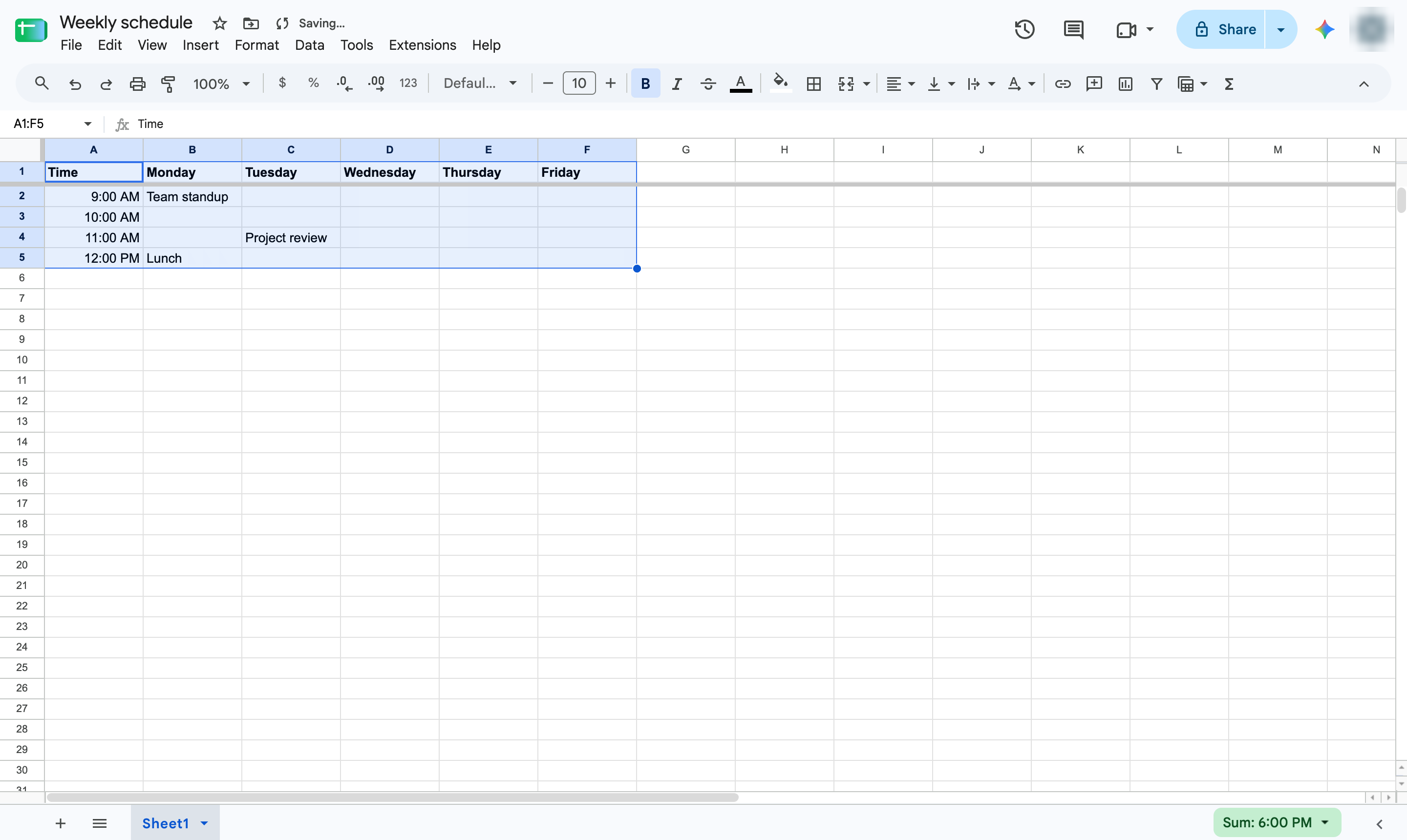This screenshot has height=840, width=1407.
Task: Open the zoom 100% dropdown
Action: pos(221,84)
